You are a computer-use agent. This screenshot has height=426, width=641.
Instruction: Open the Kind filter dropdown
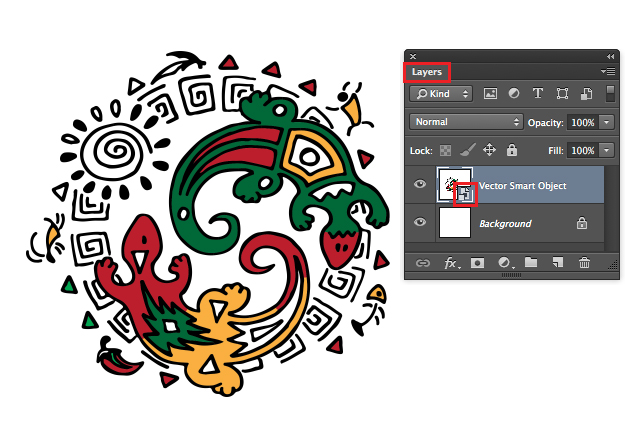click(443, 94)
